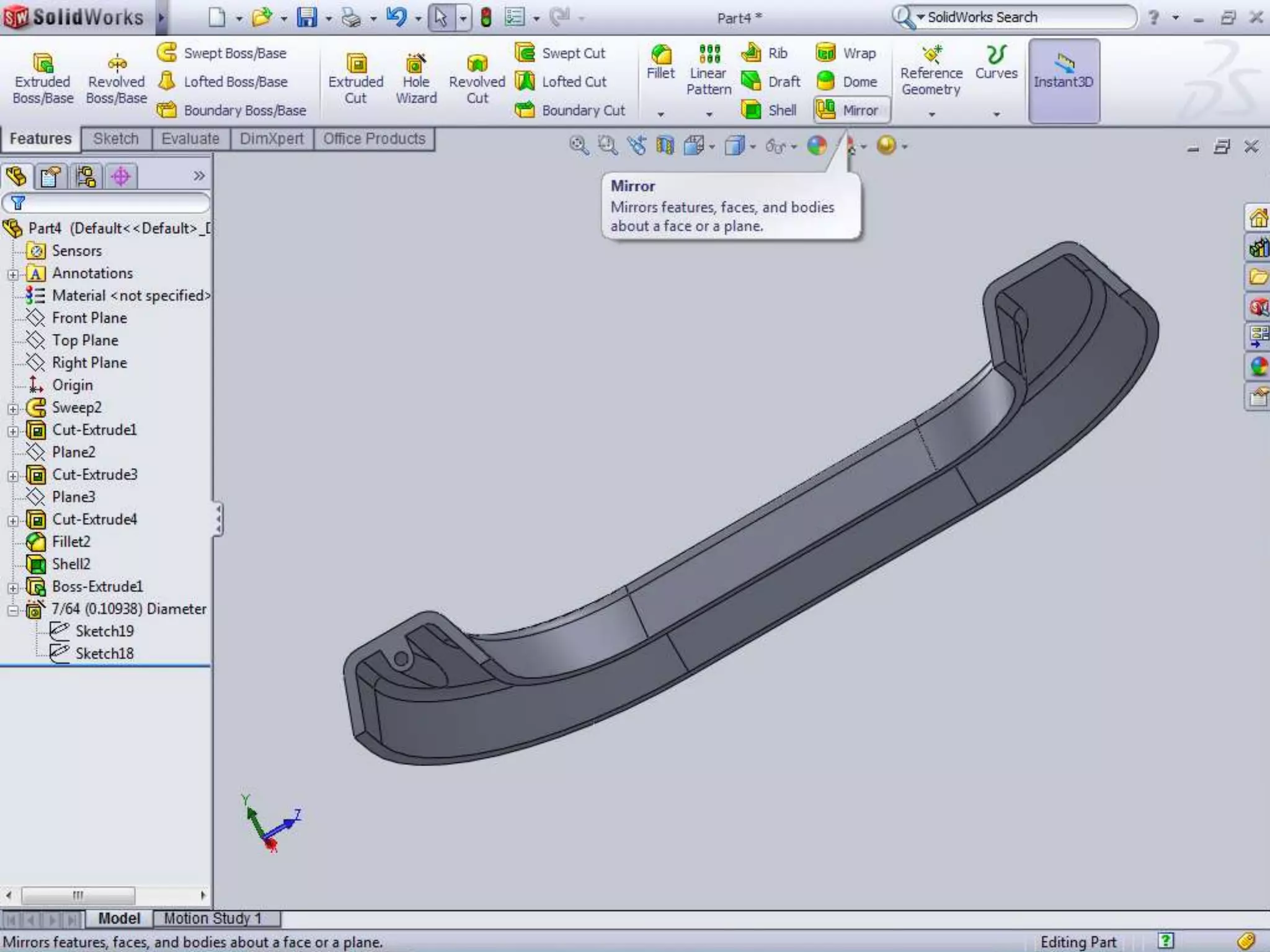This screenshot has height=952, width=1270.
Task: Open the Curves dropdown arrow
Action: pos(996,114)
